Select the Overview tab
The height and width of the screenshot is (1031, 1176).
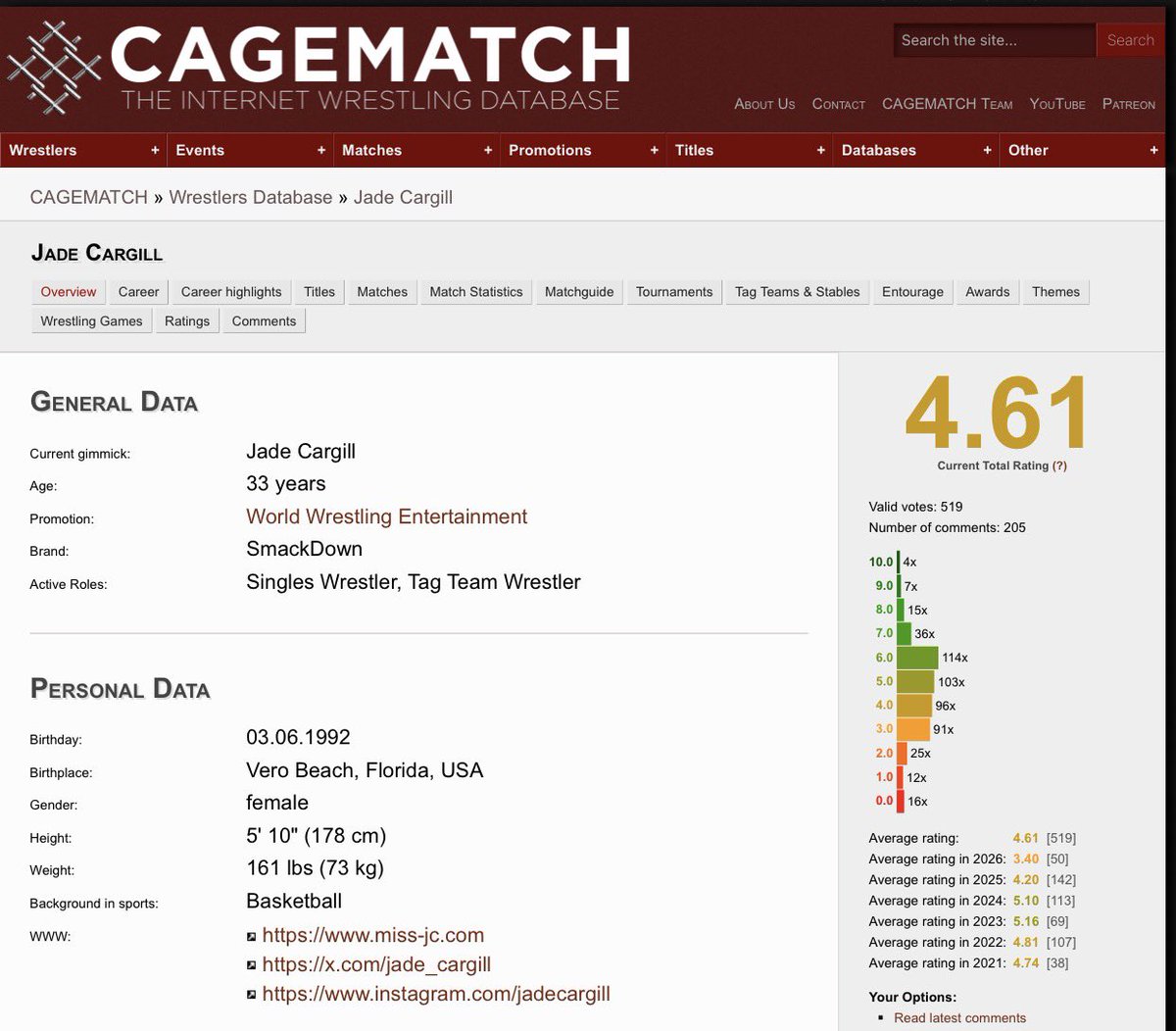69,292
